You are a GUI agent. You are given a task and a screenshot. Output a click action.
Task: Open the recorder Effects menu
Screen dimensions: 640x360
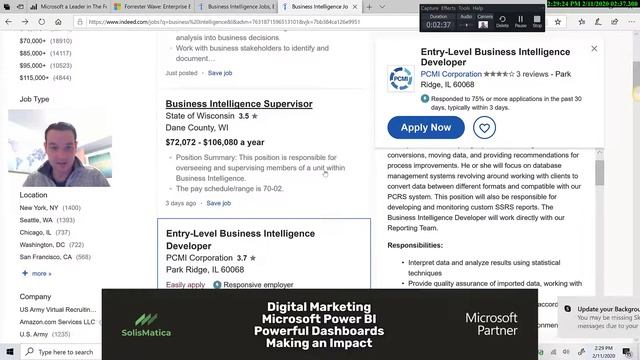448,8
